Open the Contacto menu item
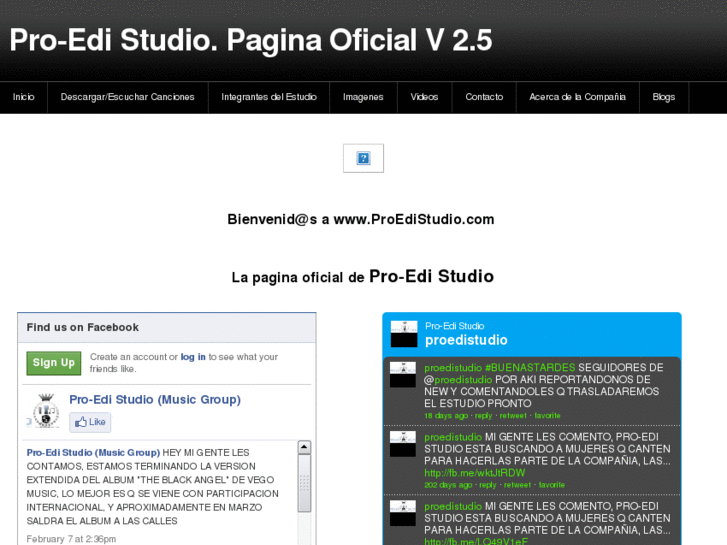727x545 pixels. click(x=484, y=97)
